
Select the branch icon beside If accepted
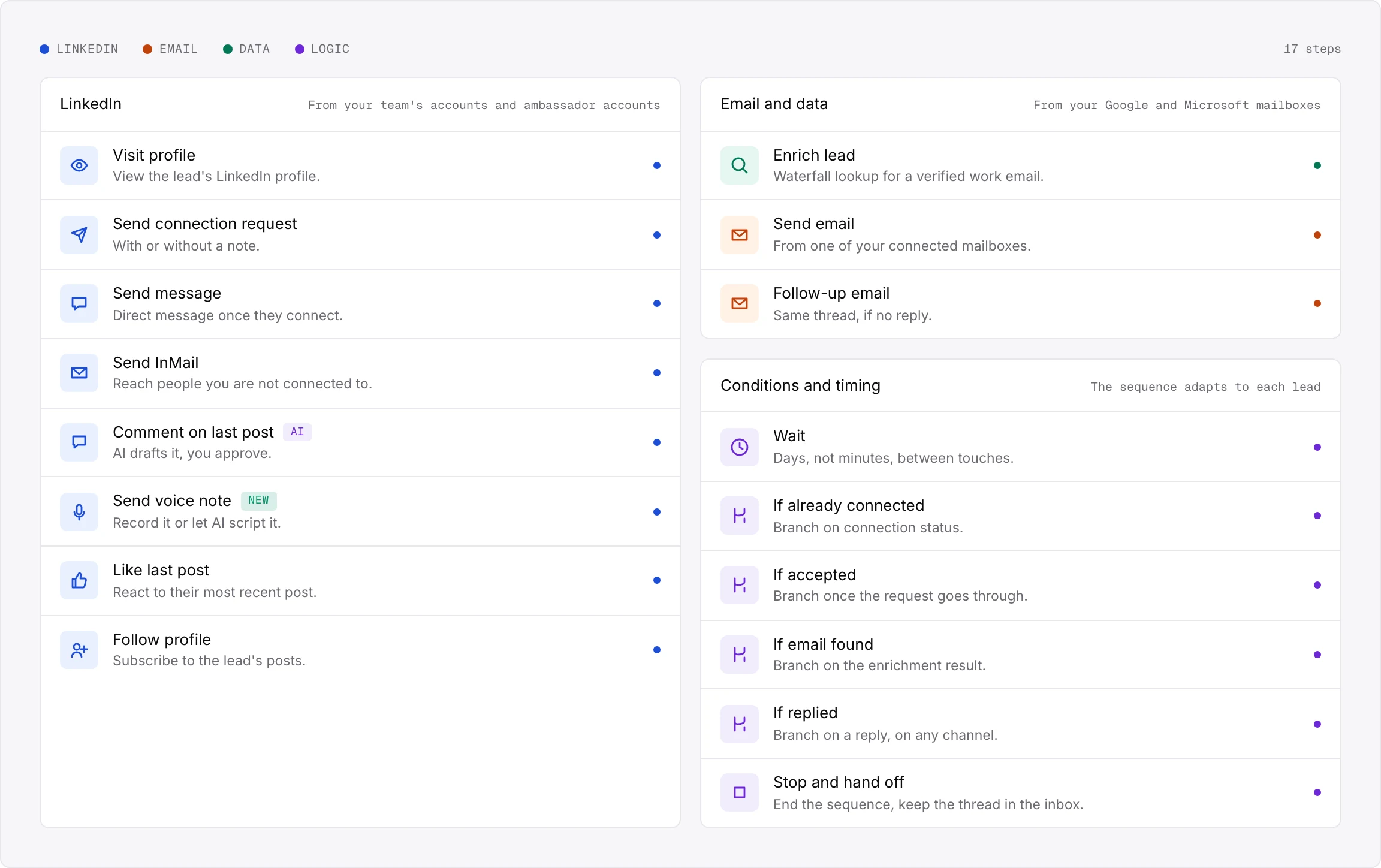point(740,585)
